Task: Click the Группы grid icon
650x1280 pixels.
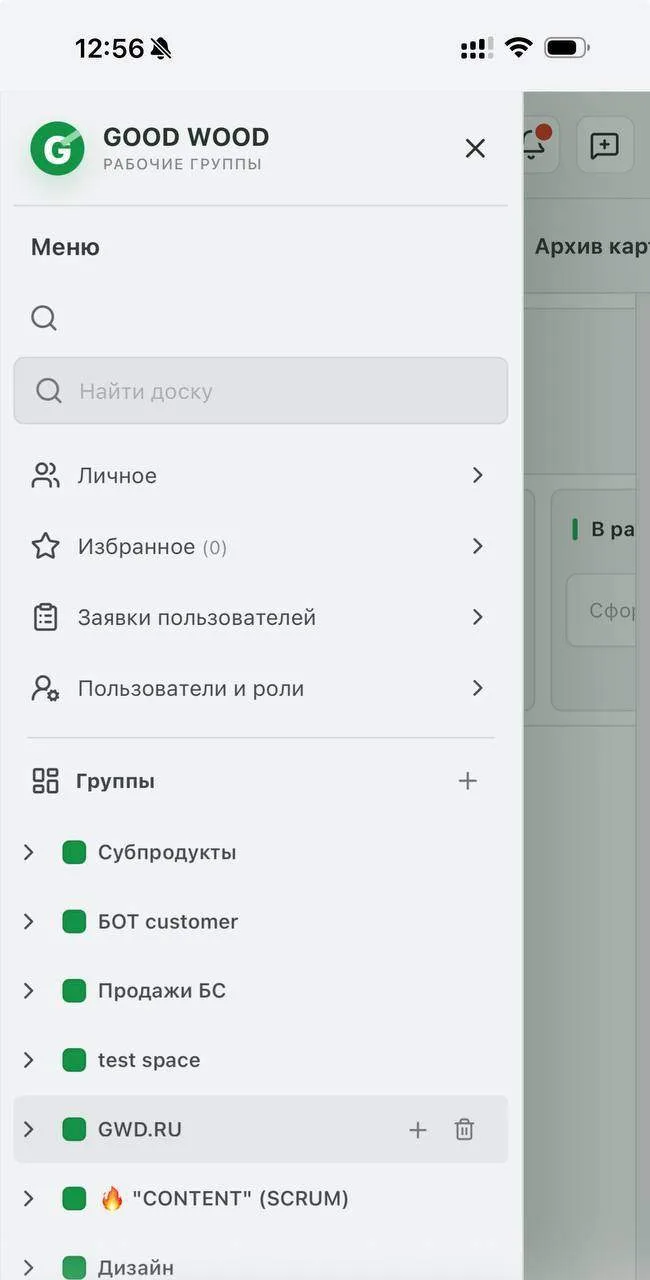Action: click(x=45, y=781)
